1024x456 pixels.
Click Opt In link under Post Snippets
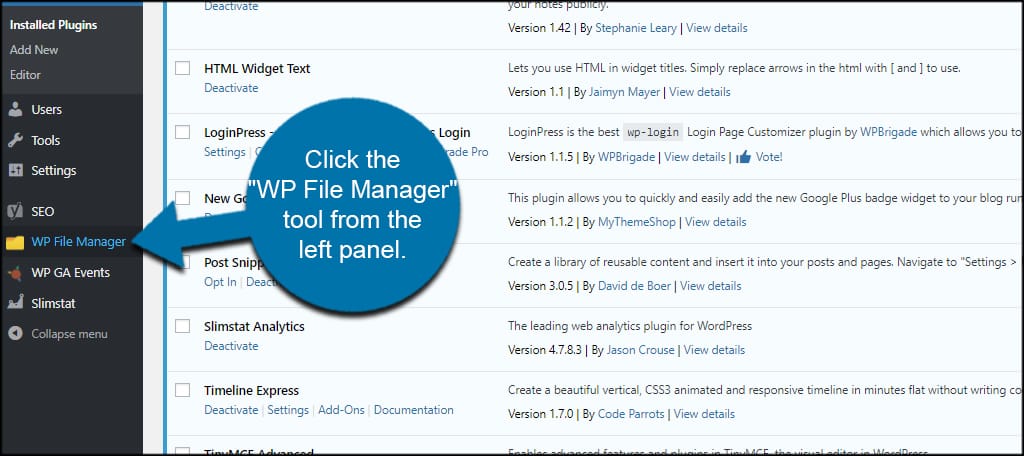click(x=221, y=282)
